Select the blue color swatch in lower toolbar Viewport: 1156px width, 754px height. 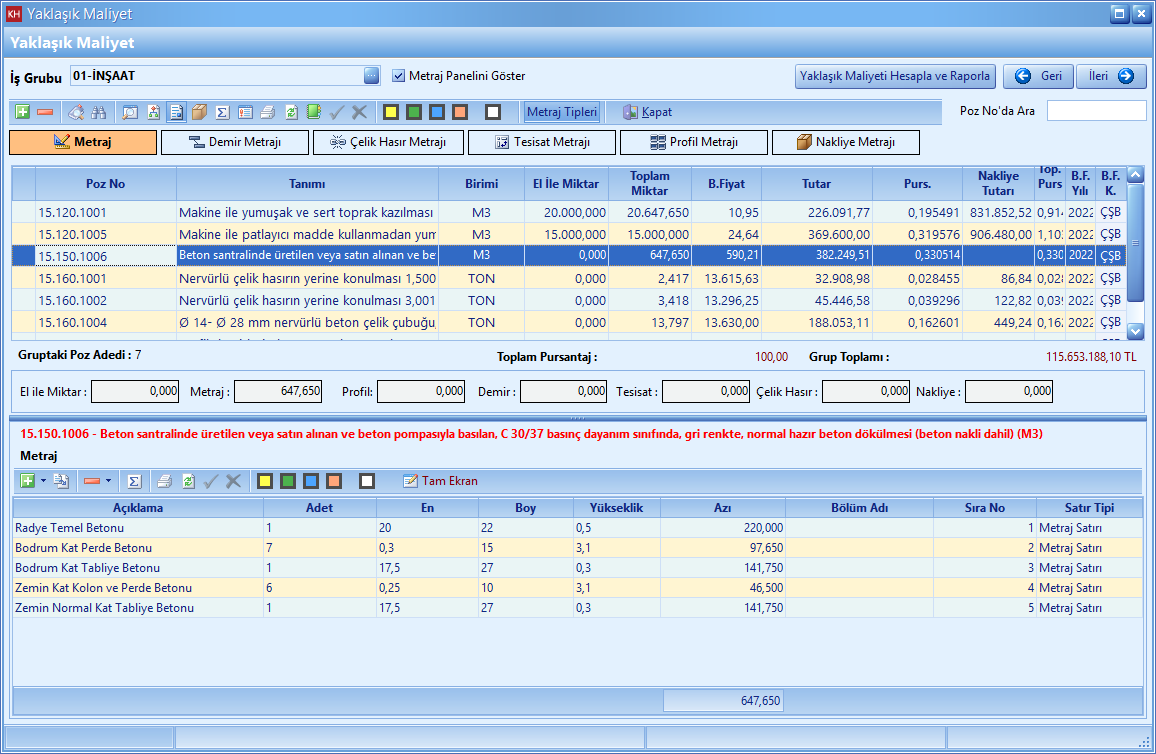pos(311,481)
